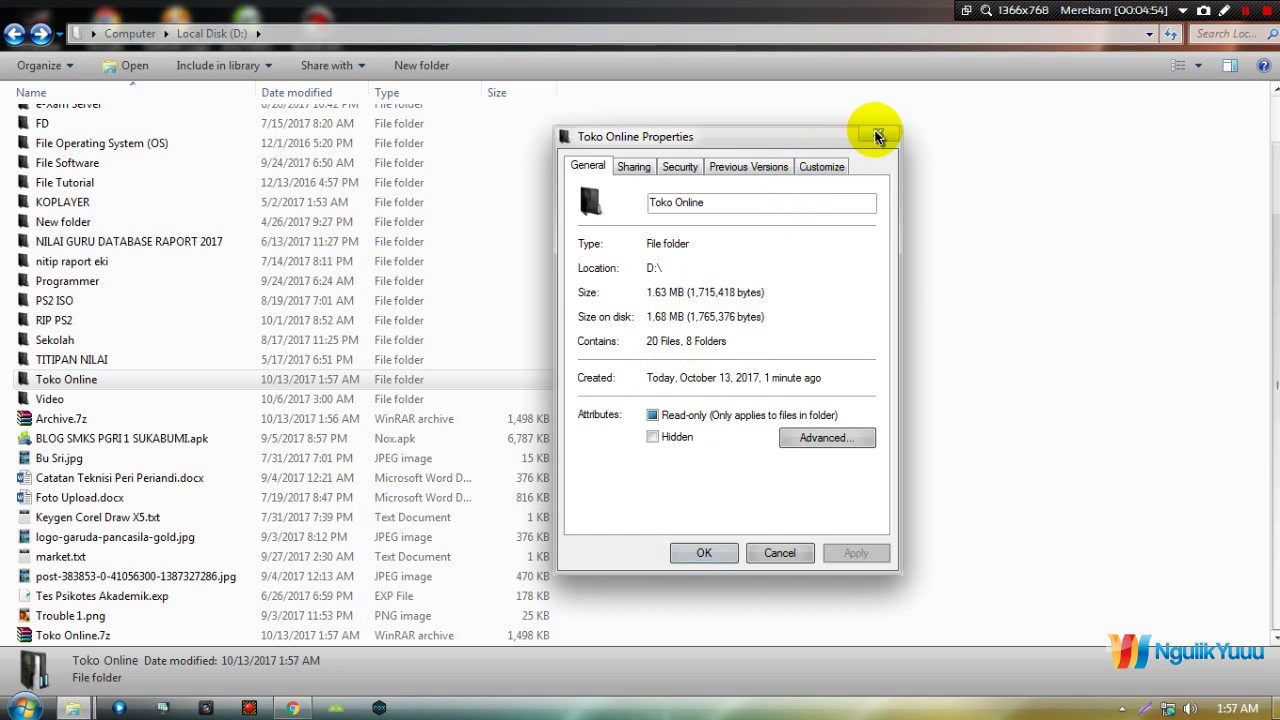Viewport: 1280px width, 720px height.
Task: Select the Archive.7z file icon
Action: 25,419
